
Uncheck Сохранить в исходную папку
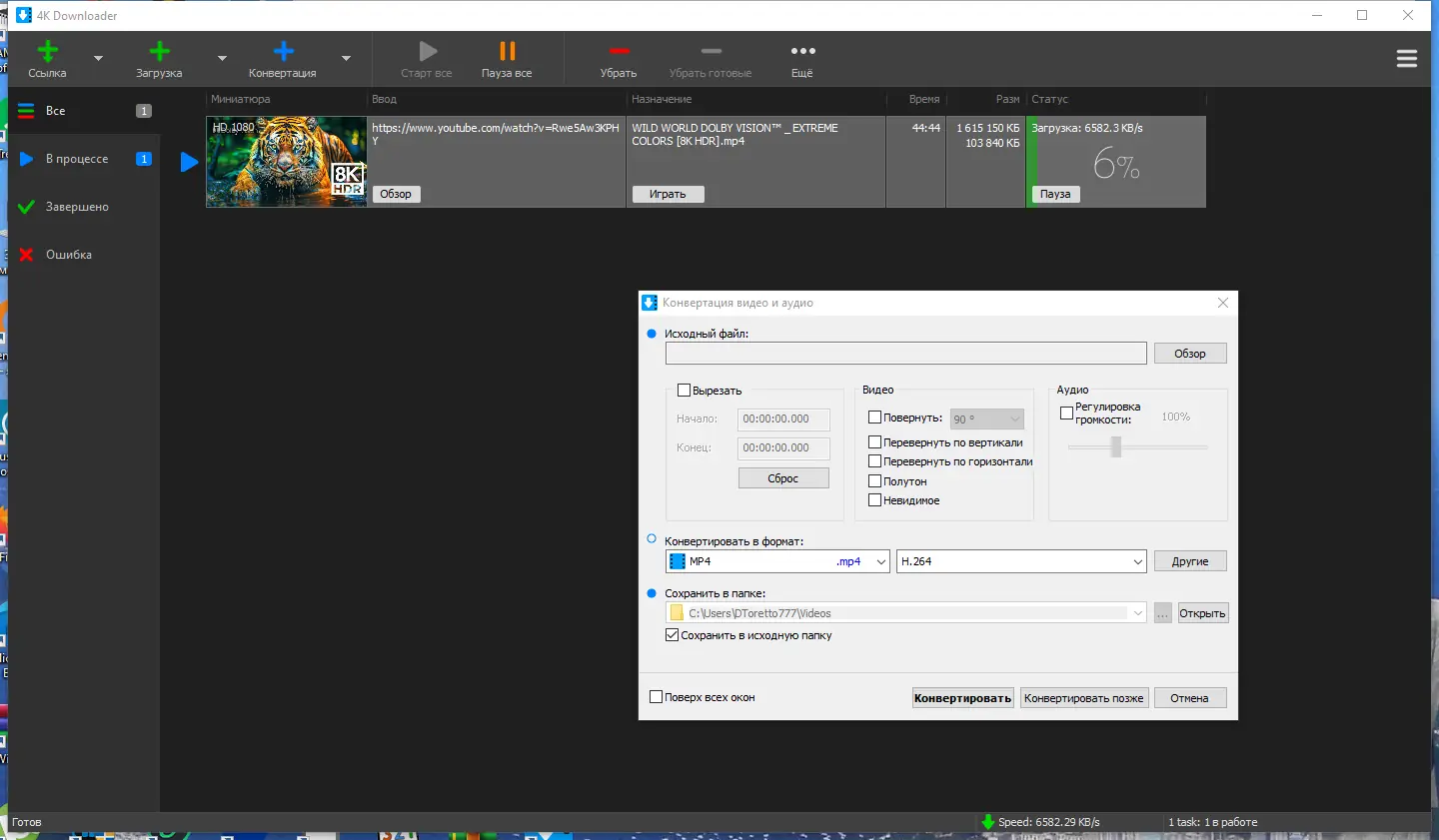pos(673,635)
